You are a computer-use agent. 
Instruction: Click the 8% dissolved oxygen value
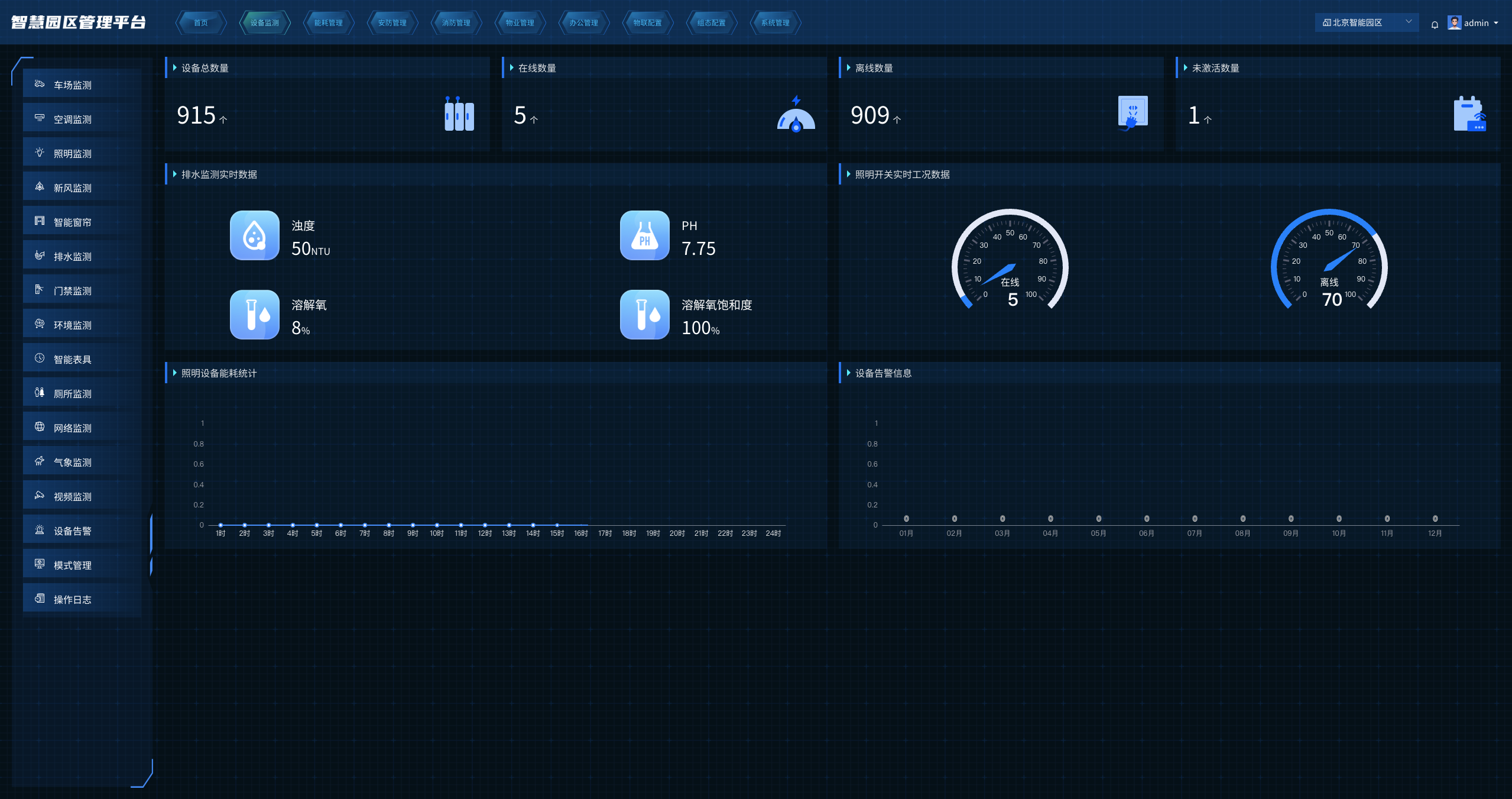pyautogui.click(x=301, y=328)
